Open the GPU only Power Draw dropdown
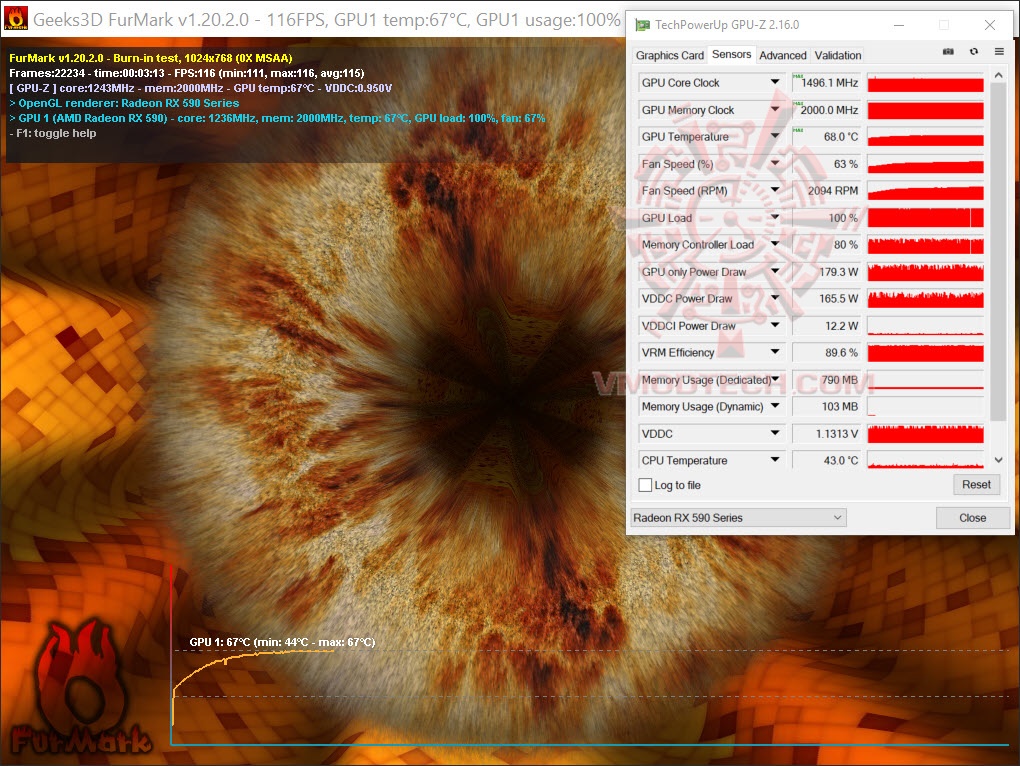The image size is (1020, 766). (775, 272)
